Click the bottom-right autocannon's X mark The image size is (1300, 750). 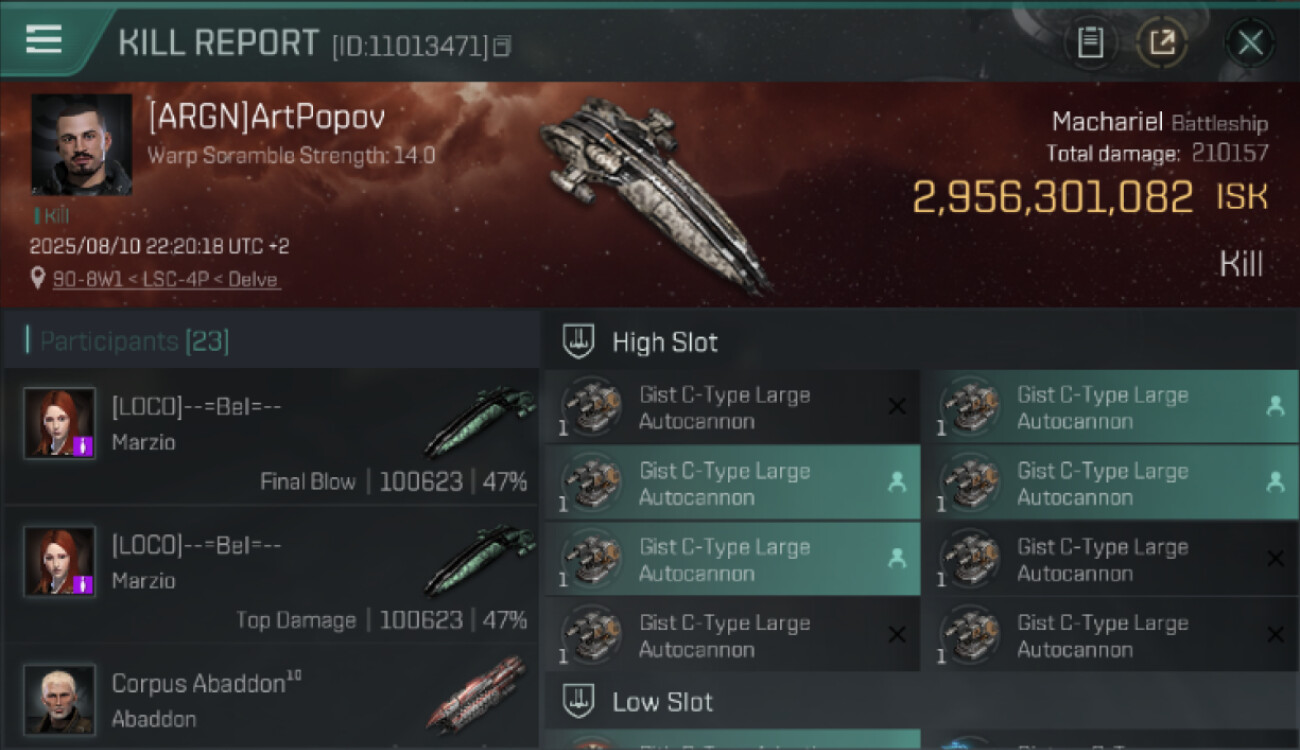pyautogui.click(x=1275, y=635)
